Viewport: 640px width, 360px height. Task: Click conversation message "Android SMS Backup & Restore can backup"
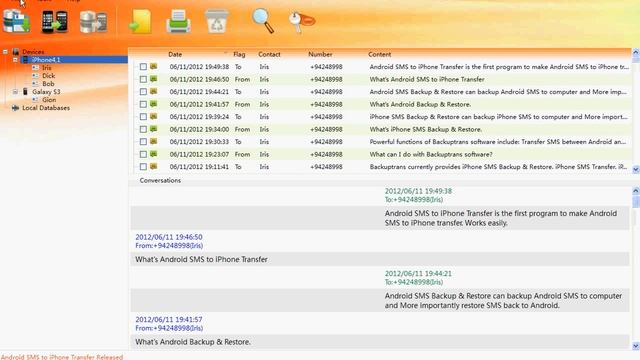point(503,300)
